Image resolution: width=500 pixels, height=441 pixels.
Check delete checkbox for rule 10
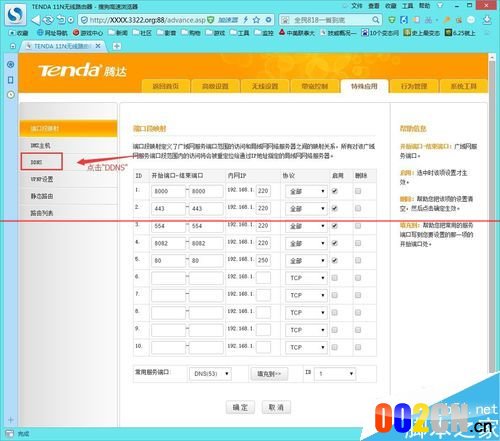(358, 347)
